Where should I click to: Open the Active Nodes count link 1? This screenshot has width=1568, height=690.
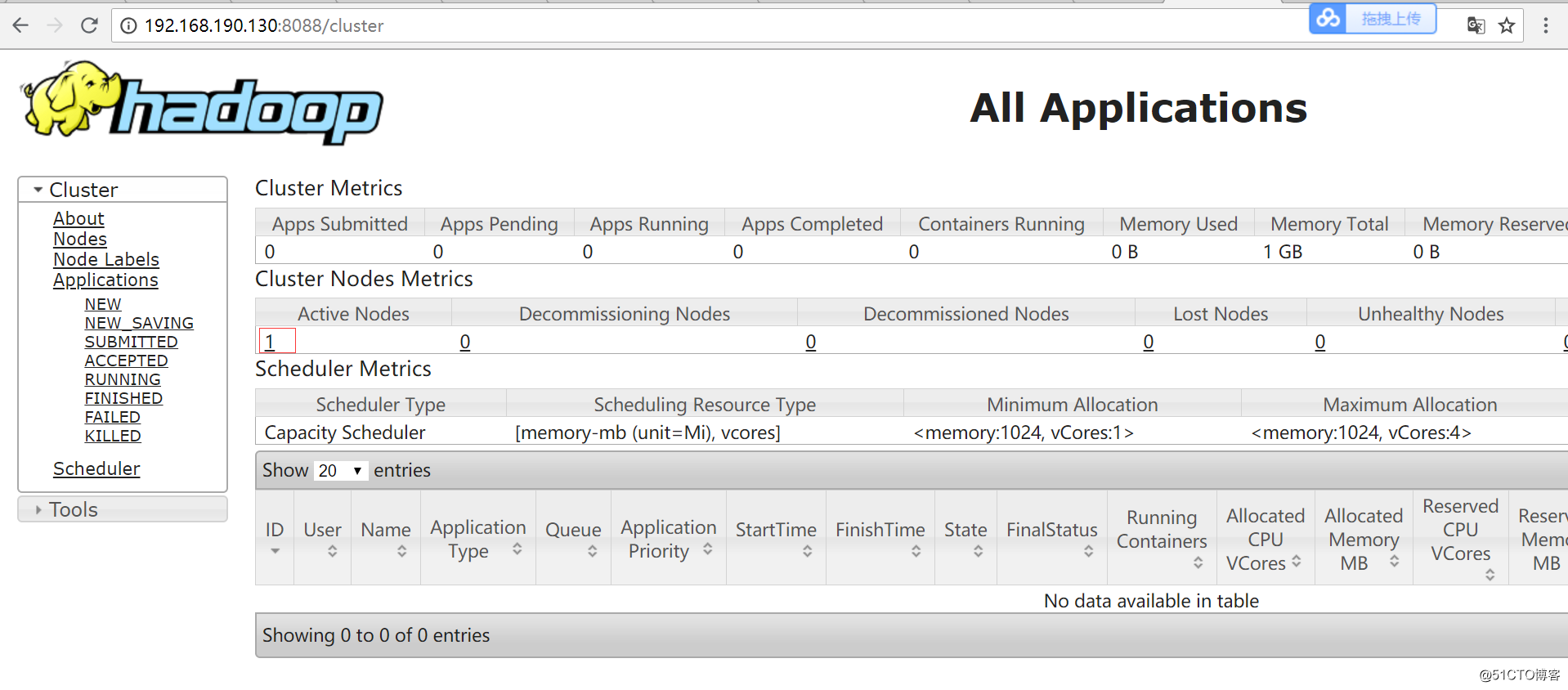[270, 342]
